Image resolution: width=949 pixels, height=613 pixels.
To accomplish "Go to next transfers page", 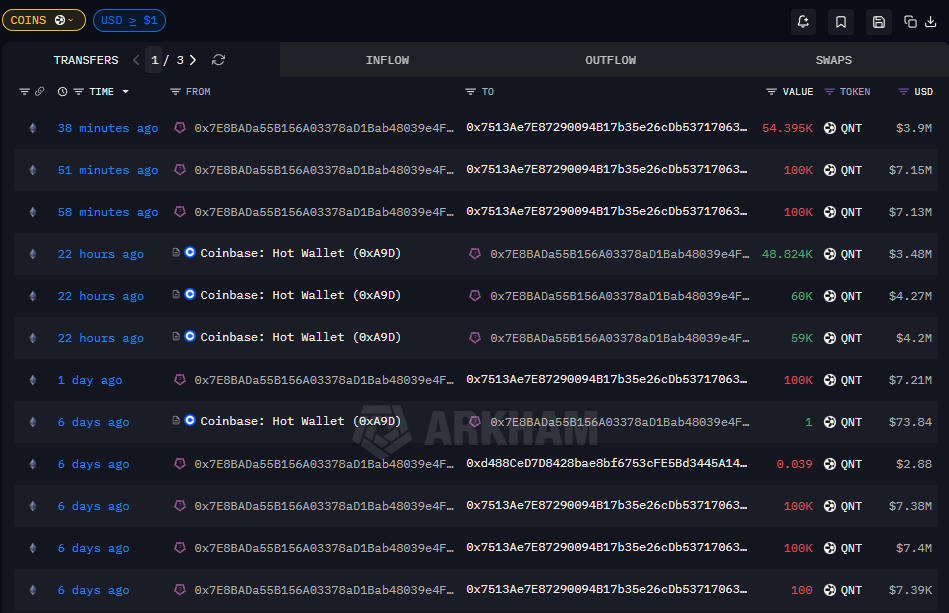I will 193,60.
